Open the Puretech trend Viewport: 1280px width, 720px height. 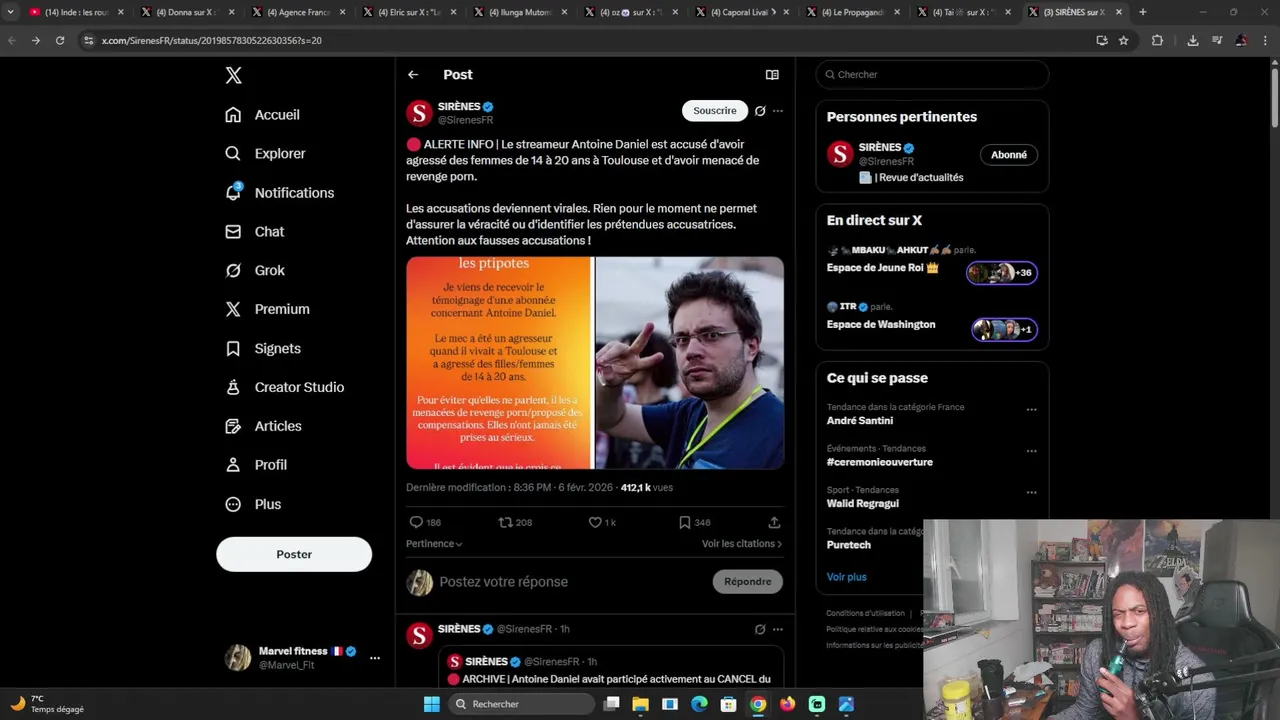[849, 545]
